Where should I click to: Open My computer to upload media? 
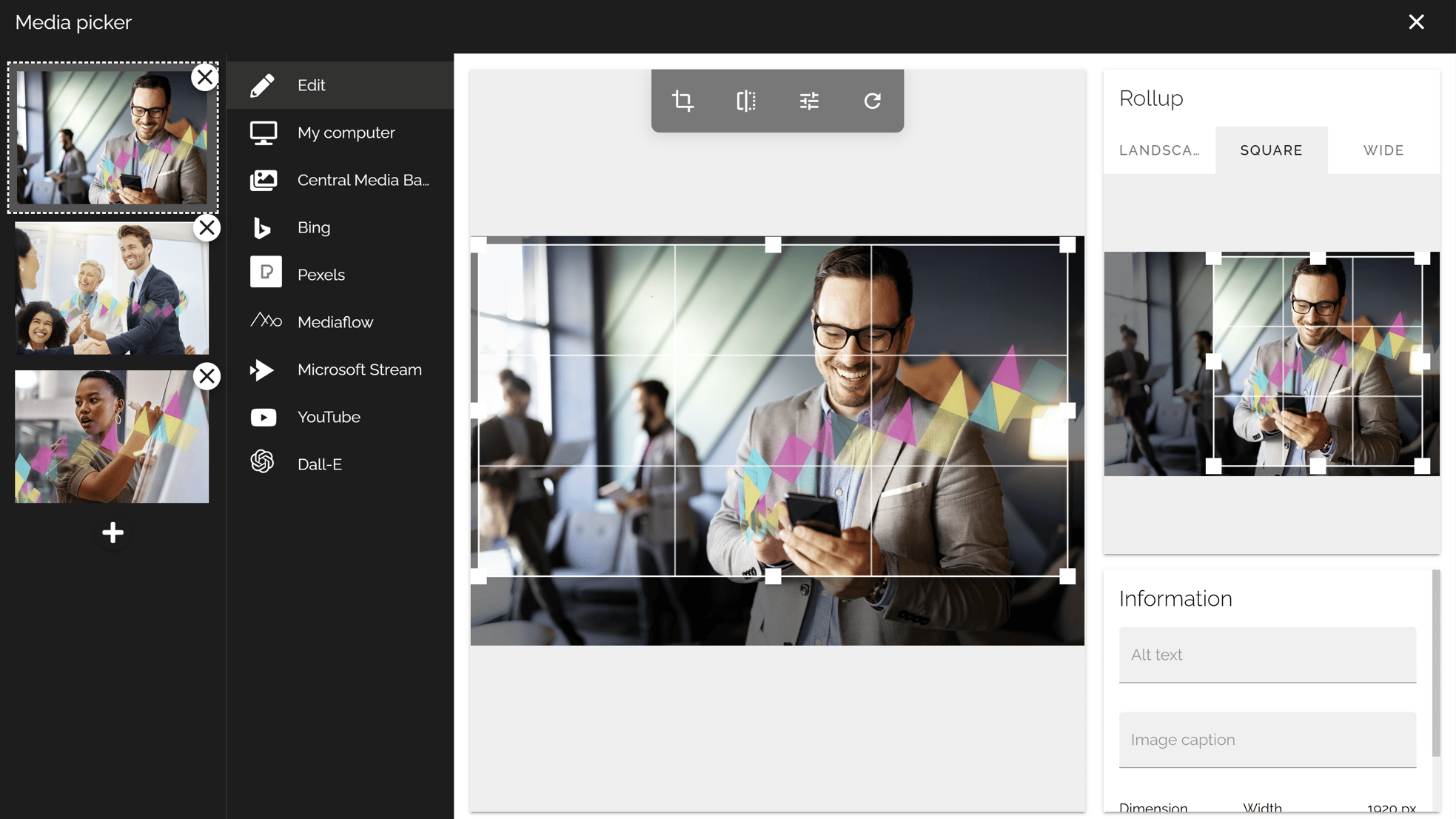346,133
